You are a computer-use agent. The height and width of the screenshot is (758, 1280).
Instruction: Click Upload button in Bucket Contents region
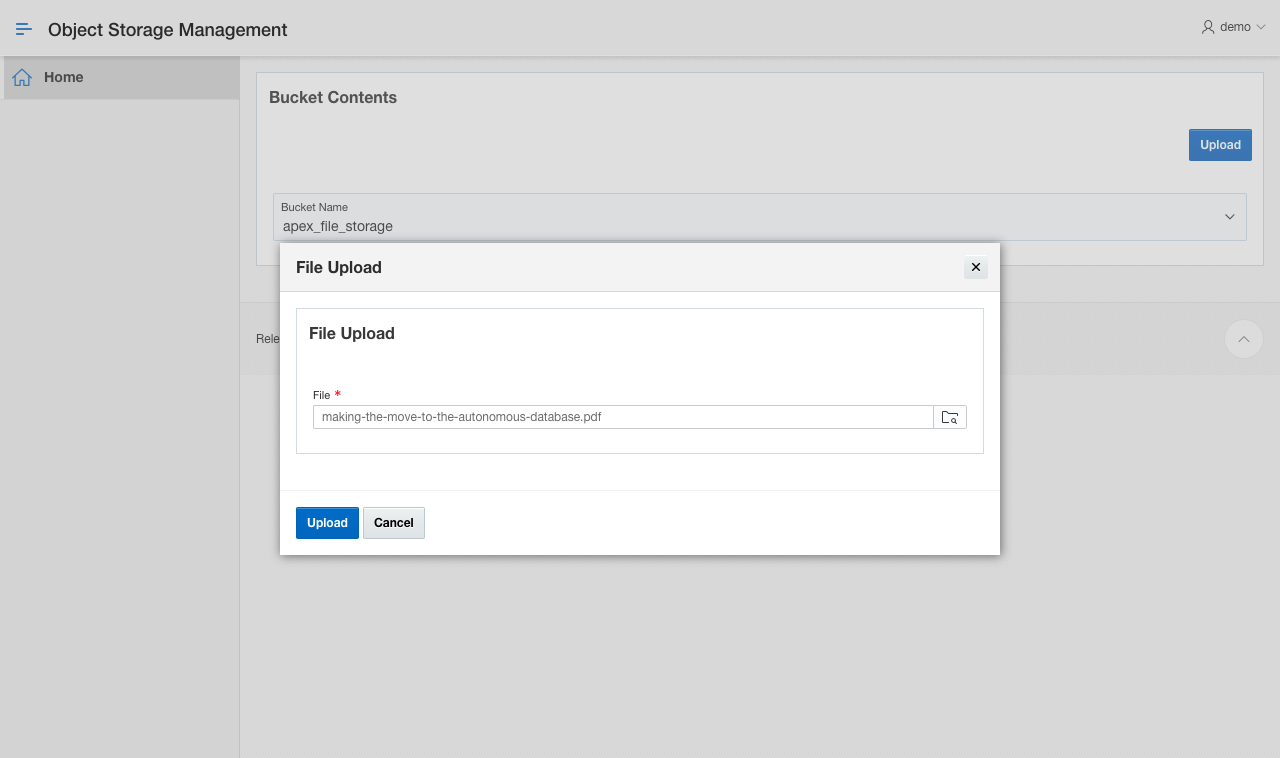pos(1220,145)
